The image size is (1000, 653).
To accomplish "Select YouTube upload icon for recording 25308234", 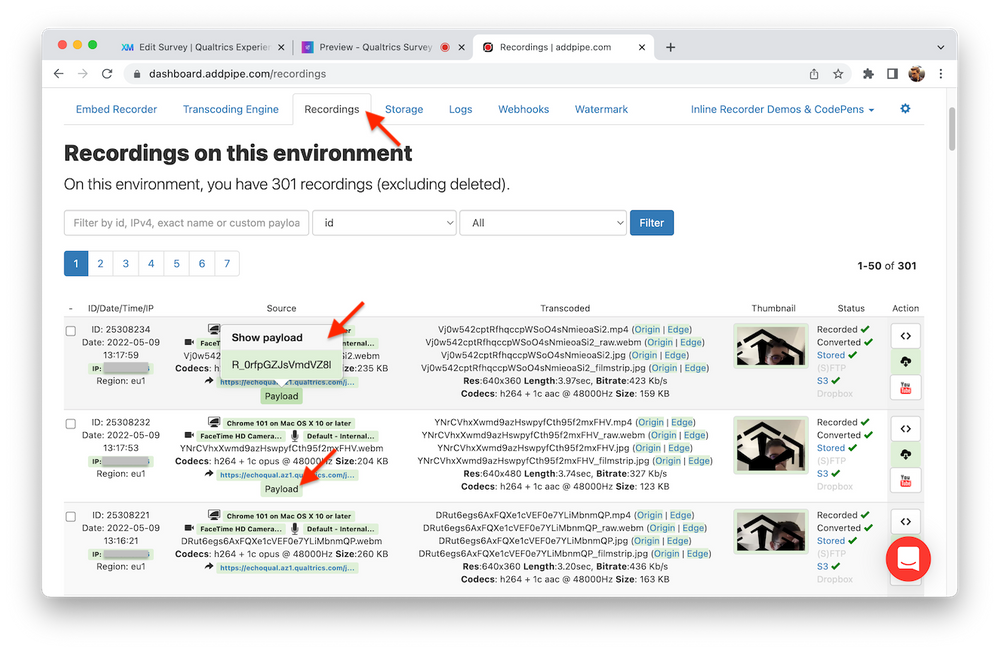I will coord(905,387).
